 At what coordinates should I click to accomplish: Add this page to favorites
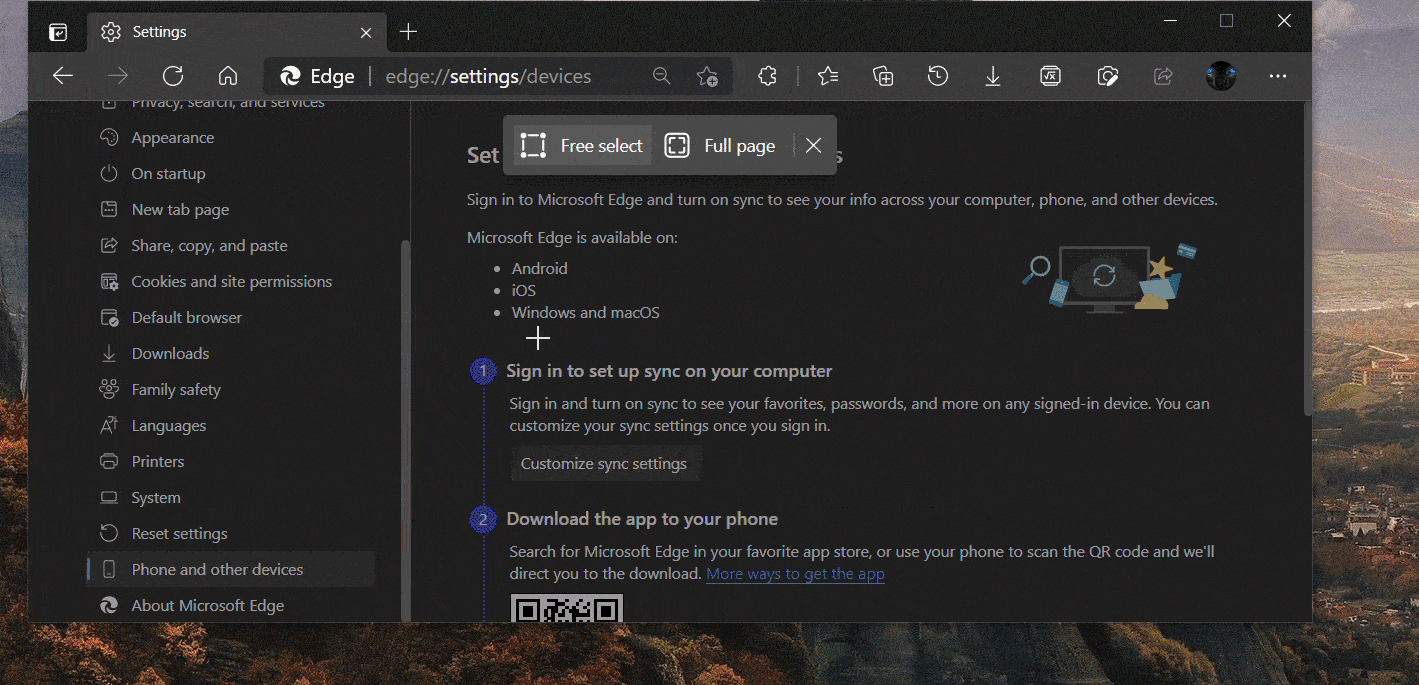click(707, 76)
